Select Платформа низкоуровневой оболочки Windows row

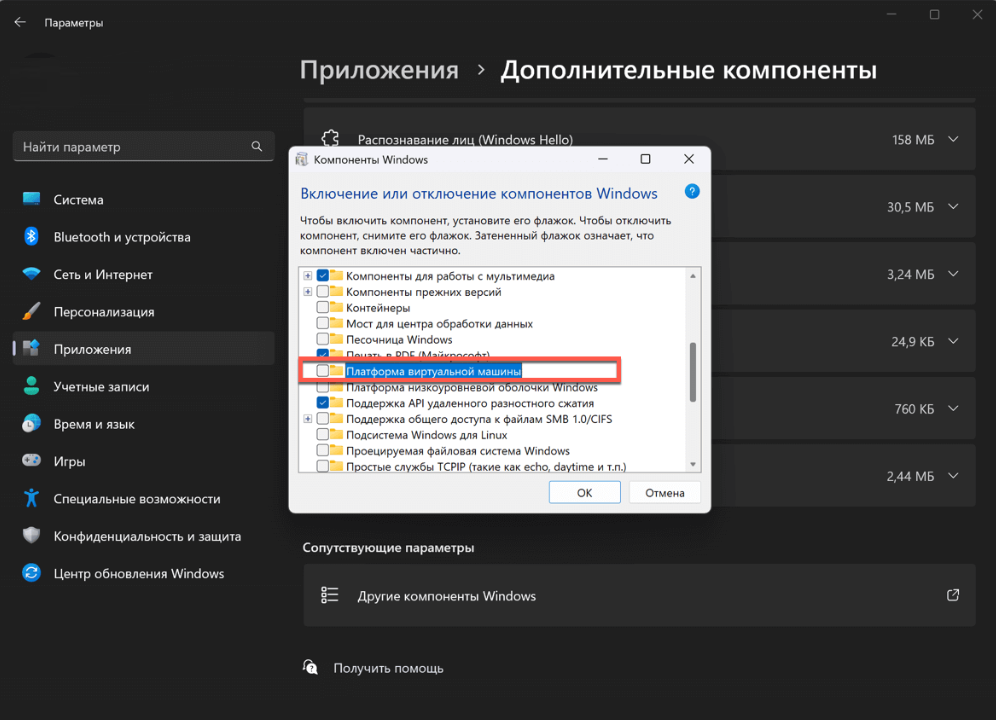[x=471, y=387]
